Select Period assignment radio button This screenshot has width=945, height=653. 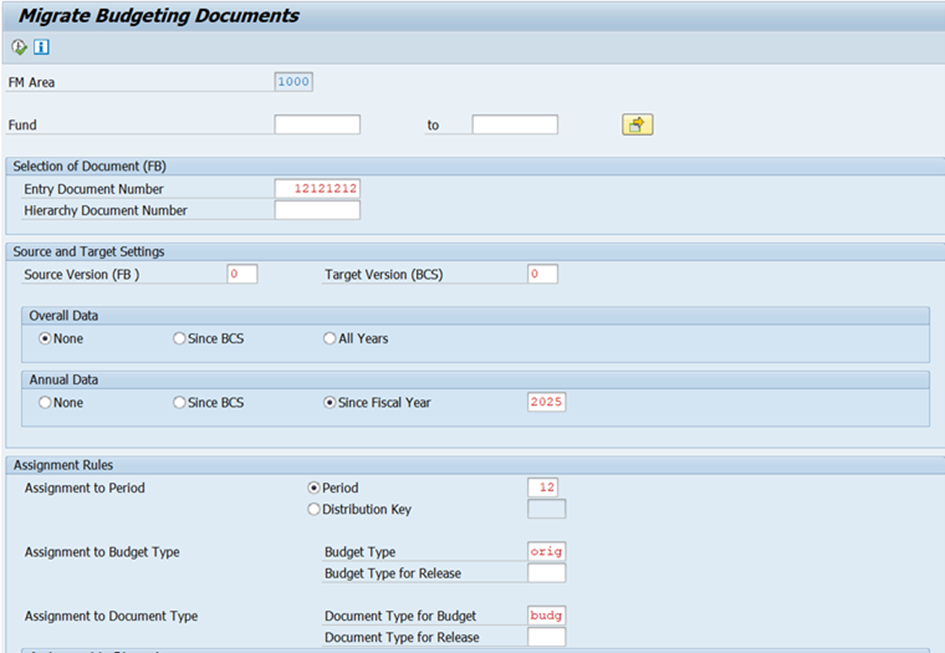[x=314, y=488]
